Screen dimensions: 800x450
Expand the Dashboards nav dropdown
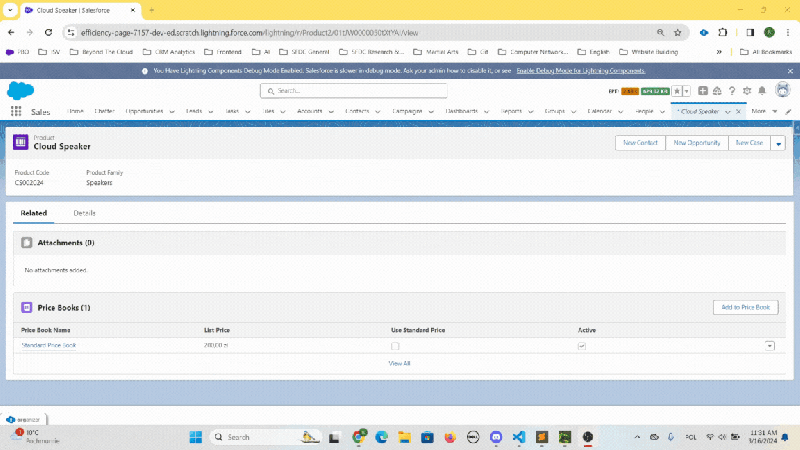click(486, 111)
